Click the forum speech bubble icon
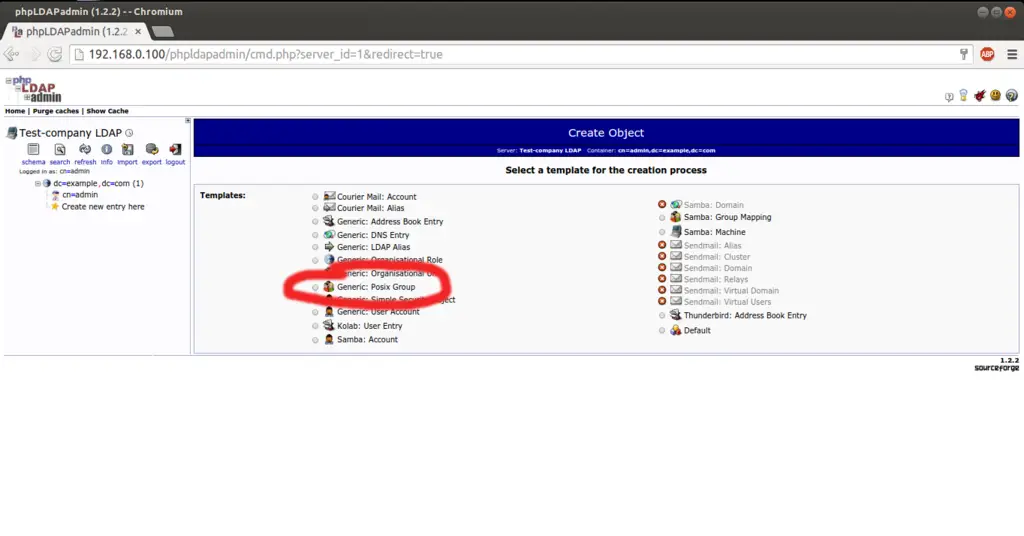Screen dimensions: 1024x536 pyautogui.click(x=949, y=97)
